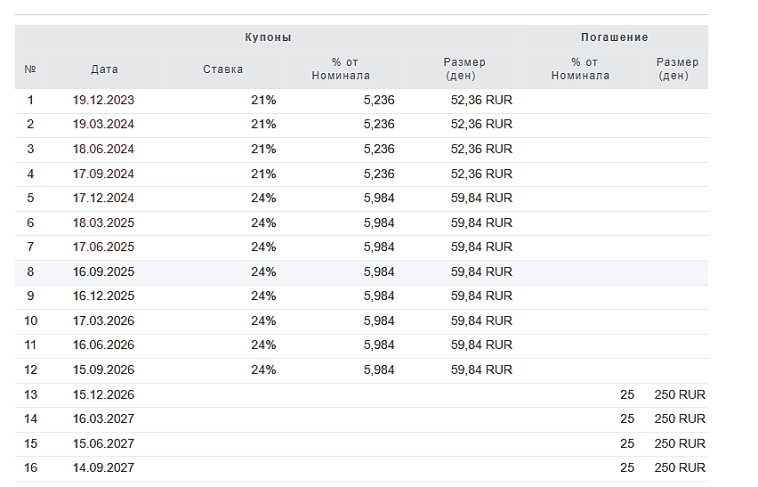Screen dimensions: 758x487
Task: Select the Дата column header
Action: coord(104,69)
